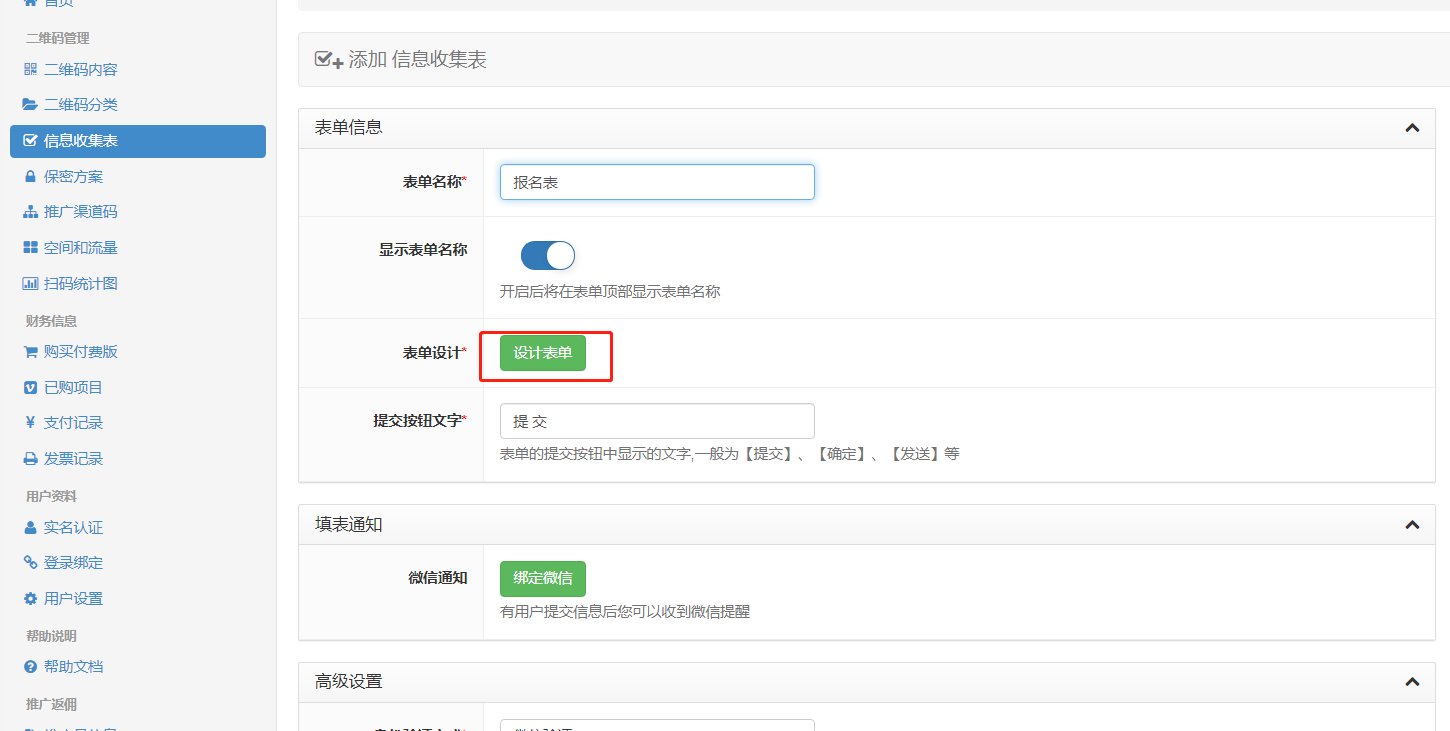The image size is (1450, 731).
Task: Open 支付记录 payment records
Action: [70, 422]
